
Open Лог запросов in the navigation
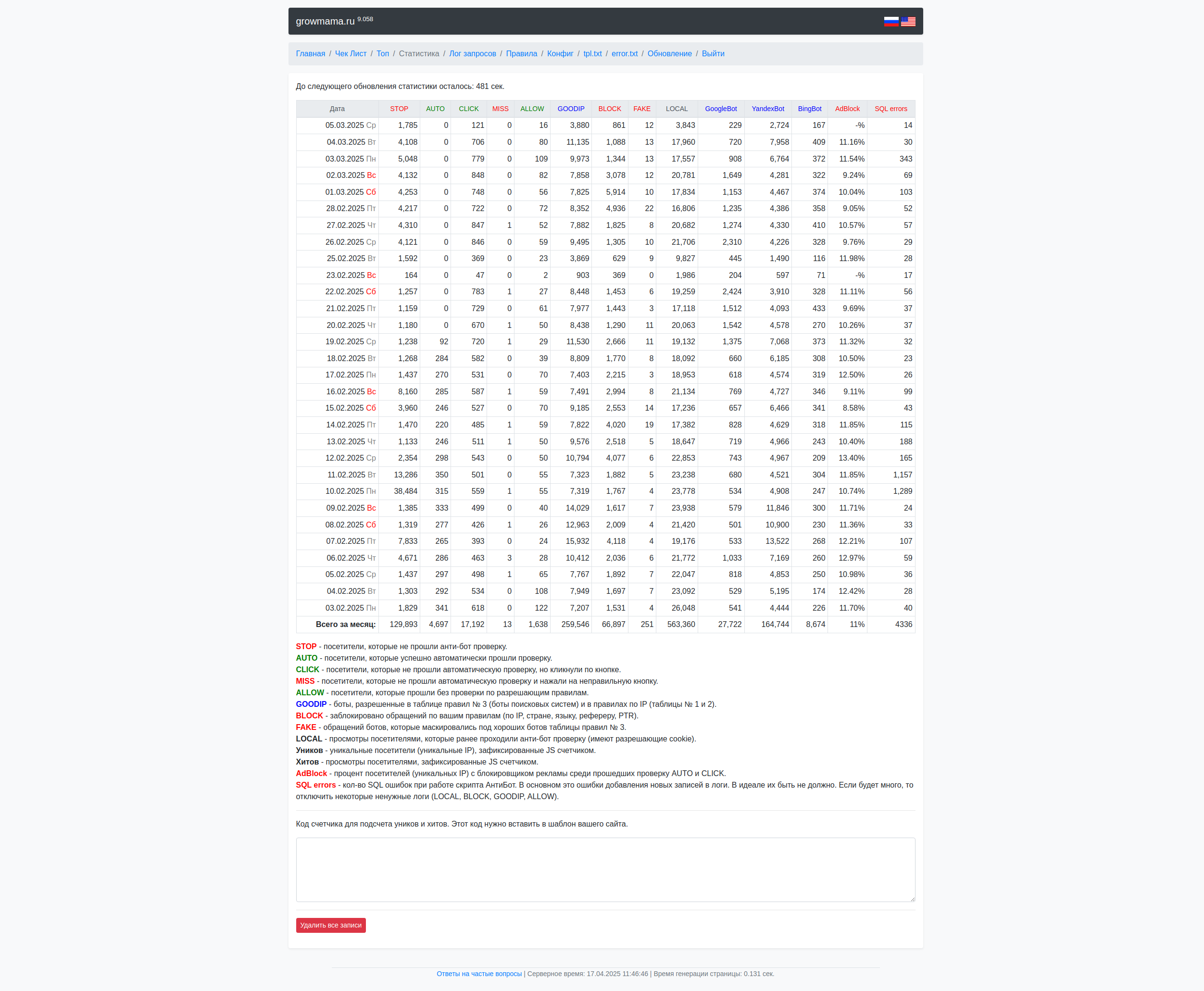click(472, 54)
